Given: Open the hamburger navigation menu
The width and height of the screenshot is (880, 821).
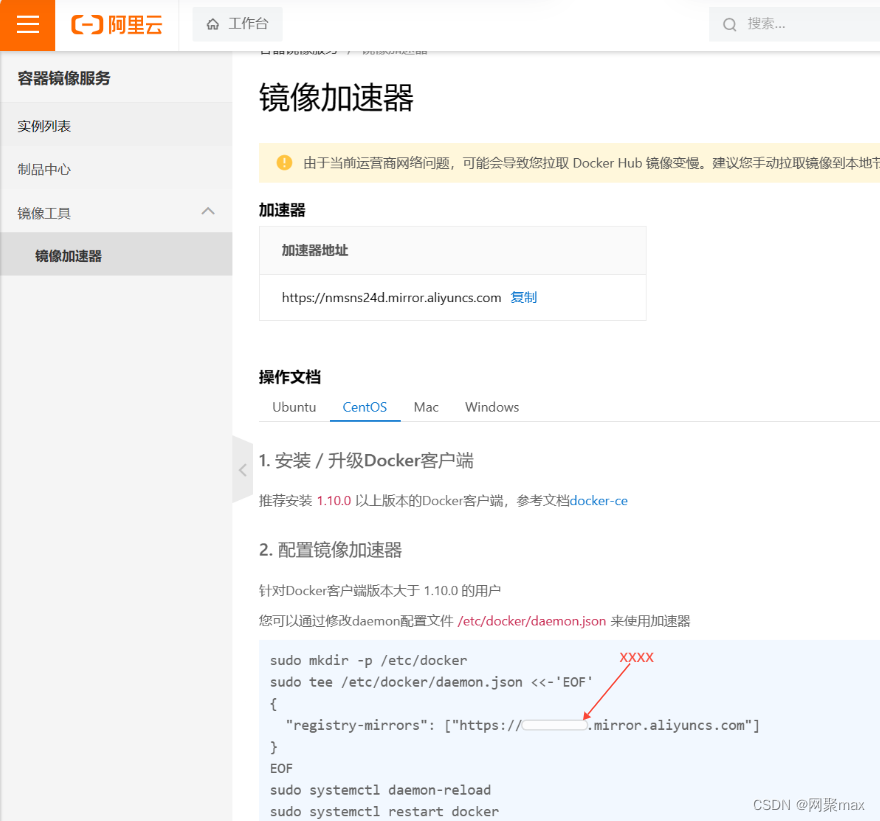Looking at the screenshot, I should click(x=28, y=25).
